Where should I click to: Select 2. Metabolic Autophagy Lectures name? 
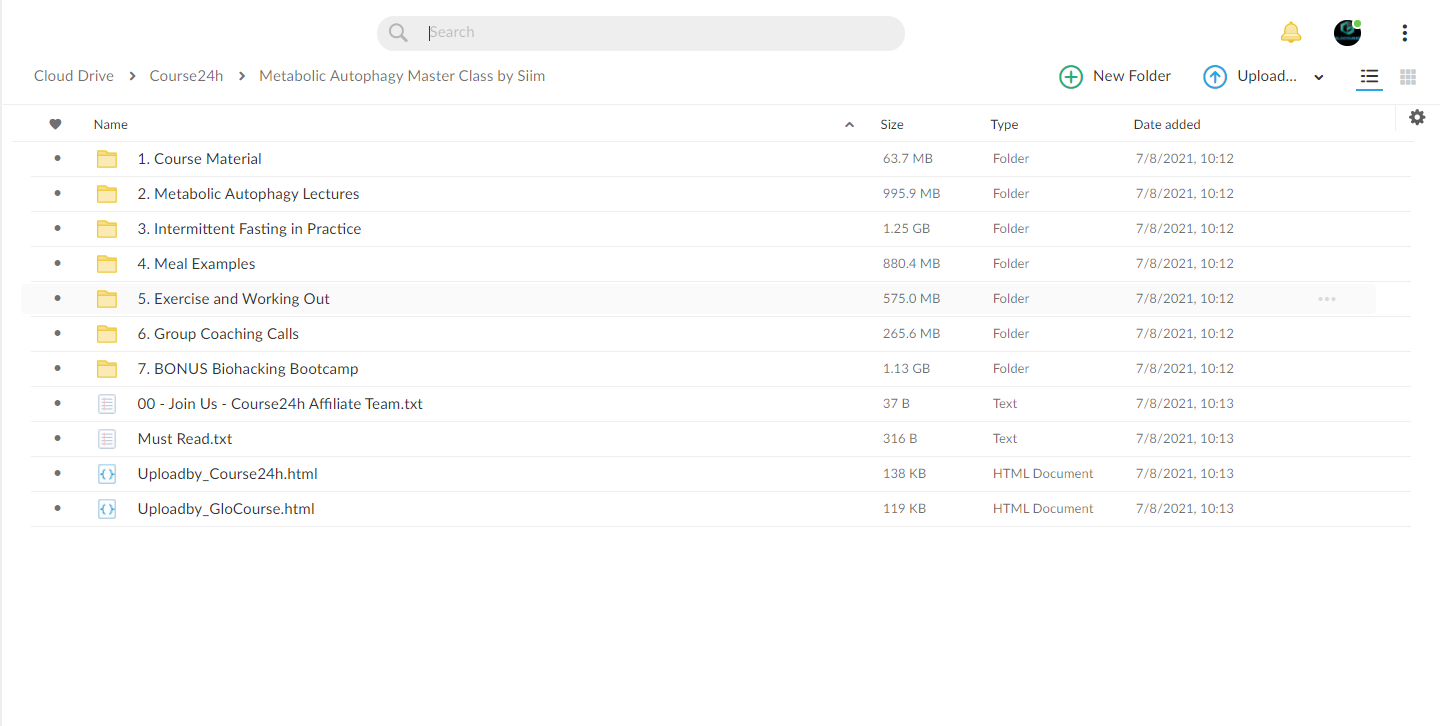[x=248, y=194]
